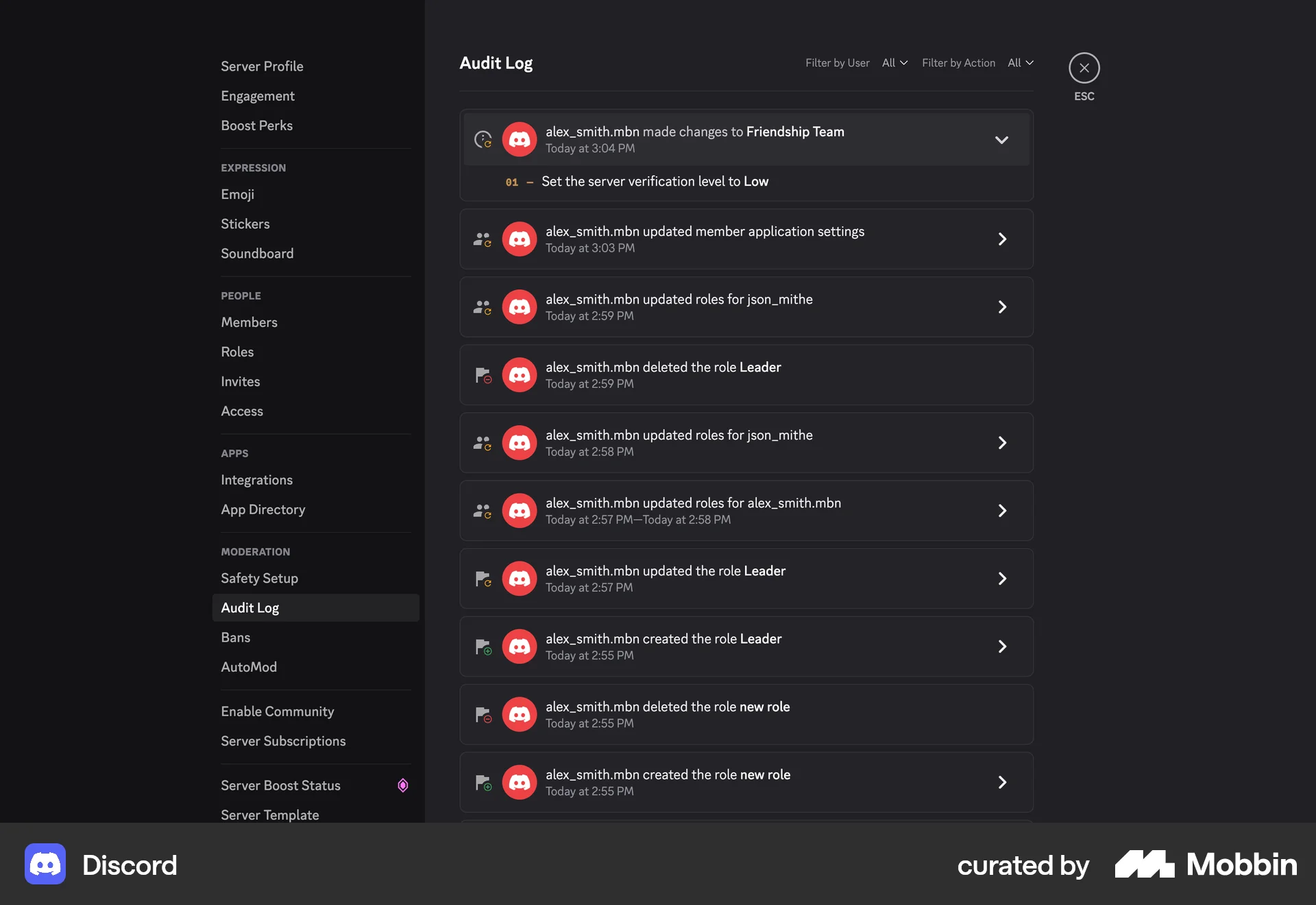Collapse the expanded Friendship Team log entry
The height and width of the screenshot is (905, 1316).
pyautogui.click(x=1001, y=139)
